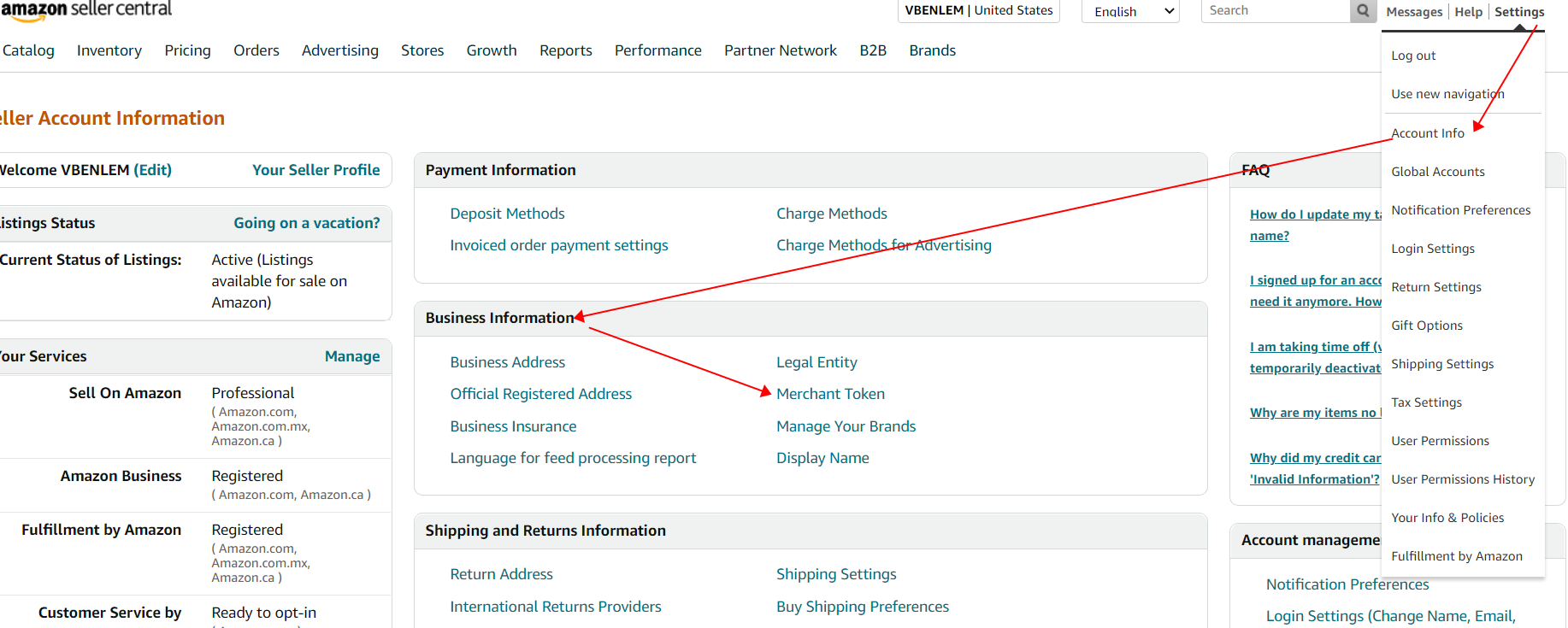1568x628 pixels.
Task: Open Buy Shipping Preferences link
Action: pos(863,607)
